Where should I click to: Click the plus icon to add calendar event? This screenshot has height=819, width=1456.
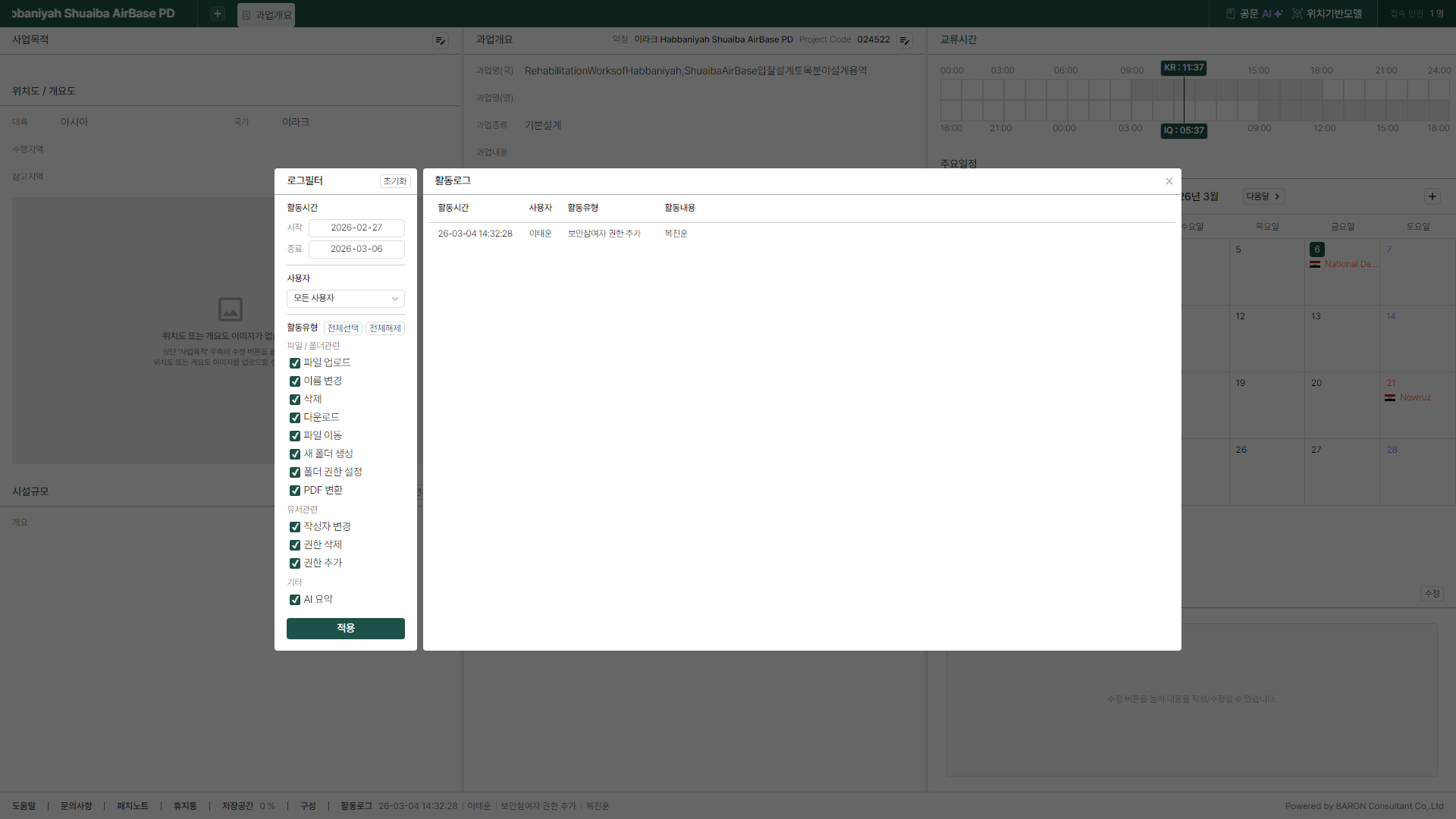point(1432,196)
